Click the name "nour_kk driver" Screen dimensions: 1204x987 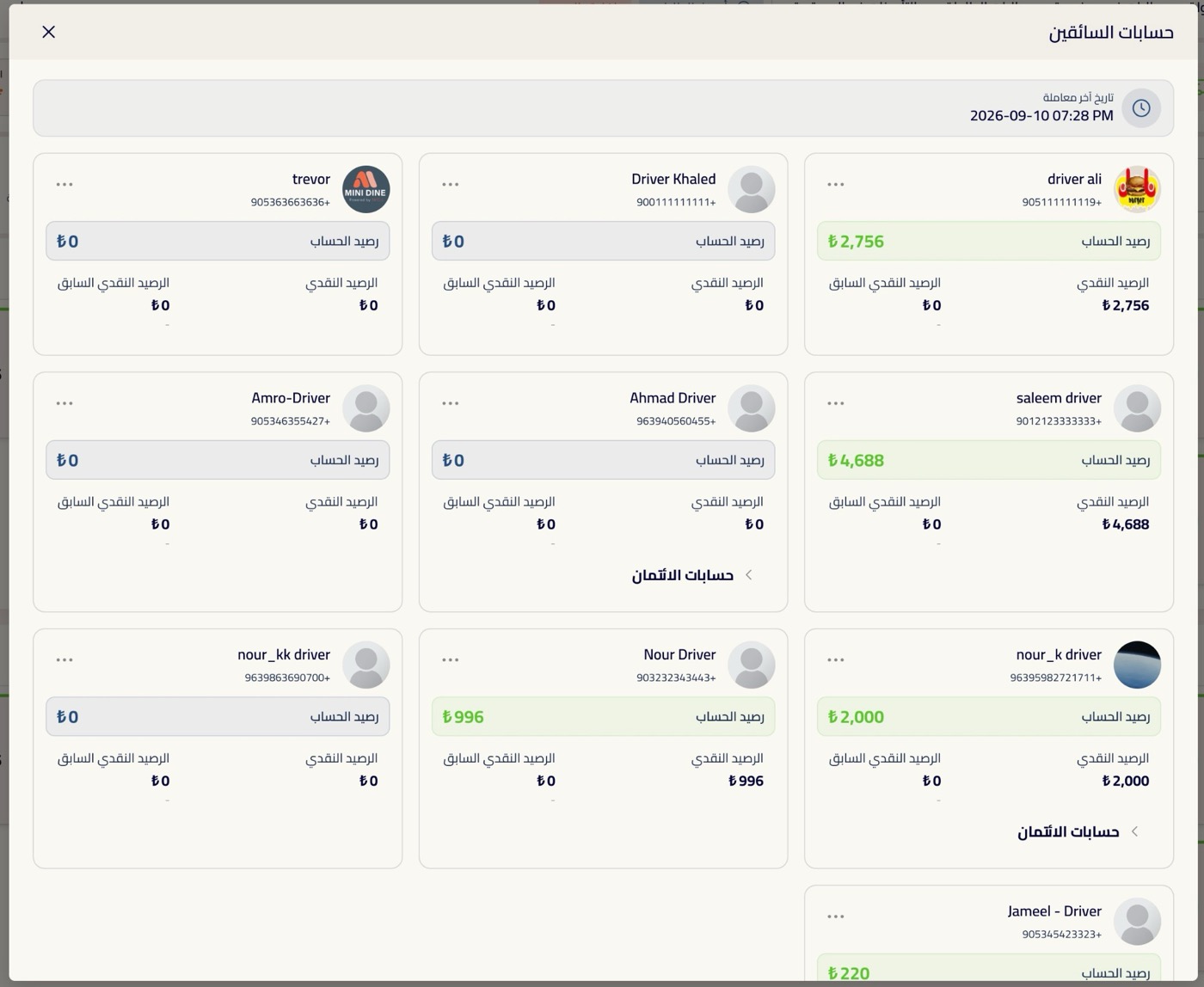click(284, 654)
